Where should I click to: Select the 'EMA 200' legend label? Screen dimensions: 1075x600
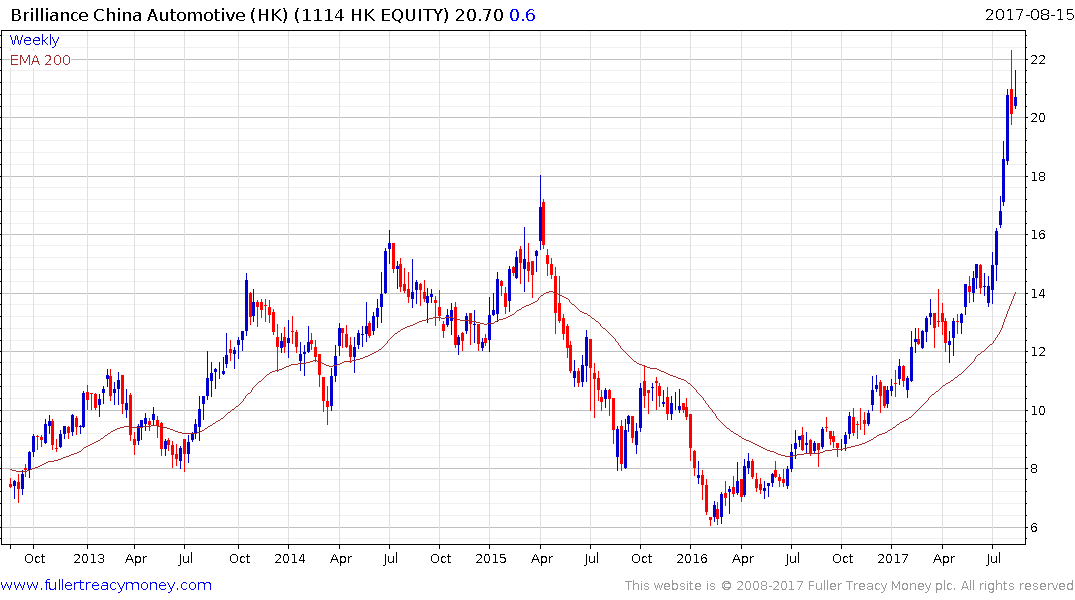pos(40,60)
